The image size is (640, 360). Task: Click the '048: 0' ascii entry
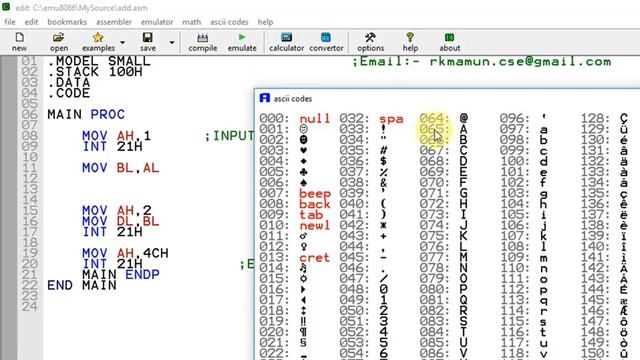pyautogui.click(x=363, y=289)
